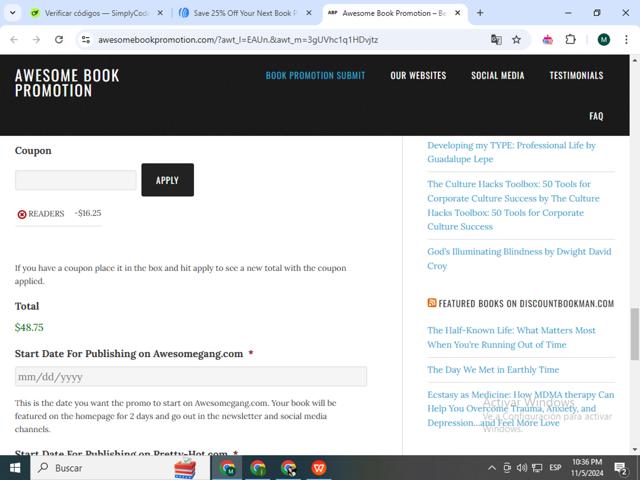Click the ESP language indicator

[x=556, y=467]
